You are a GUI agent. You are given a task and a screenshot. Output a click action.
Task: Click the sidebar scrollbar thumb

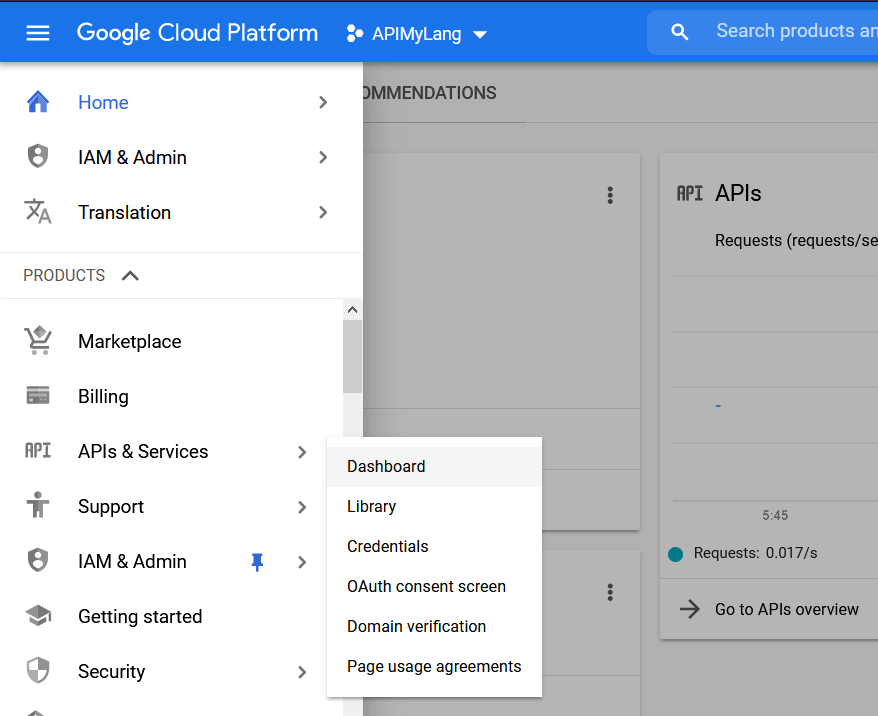click(352, 357)
